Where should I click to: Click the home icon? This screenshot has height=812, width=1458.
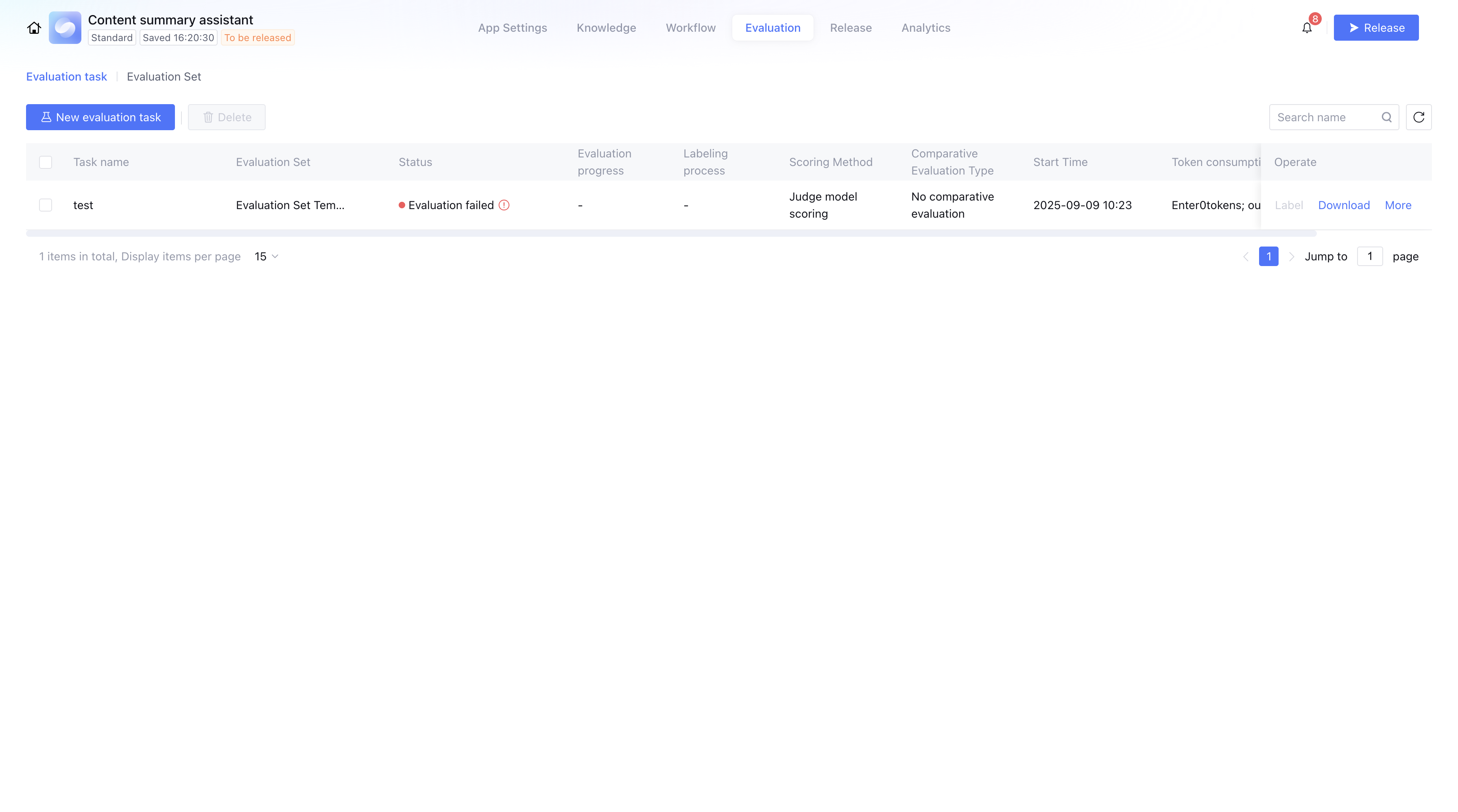(34, 28)
